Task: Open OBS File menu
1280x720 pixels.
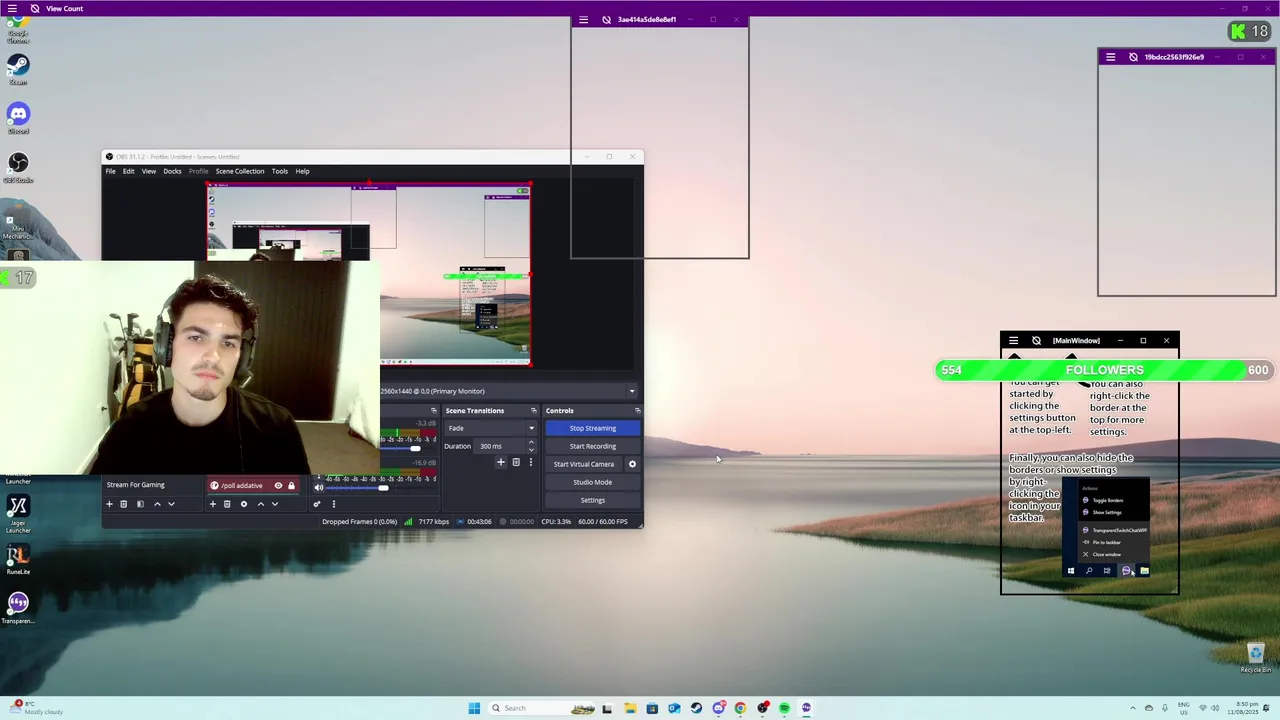Action: [111, 171]
